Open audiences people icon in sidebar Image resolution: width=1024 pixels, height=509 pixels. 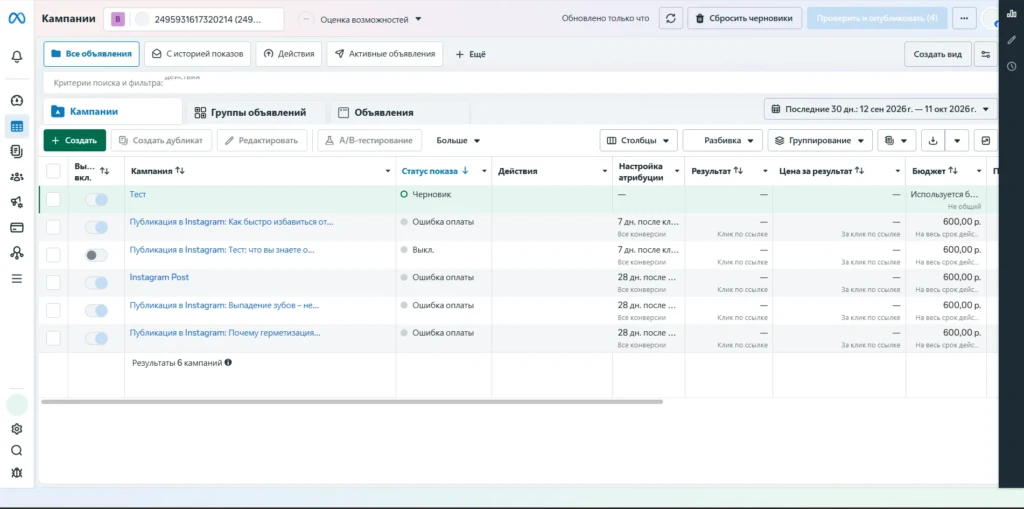17,176
